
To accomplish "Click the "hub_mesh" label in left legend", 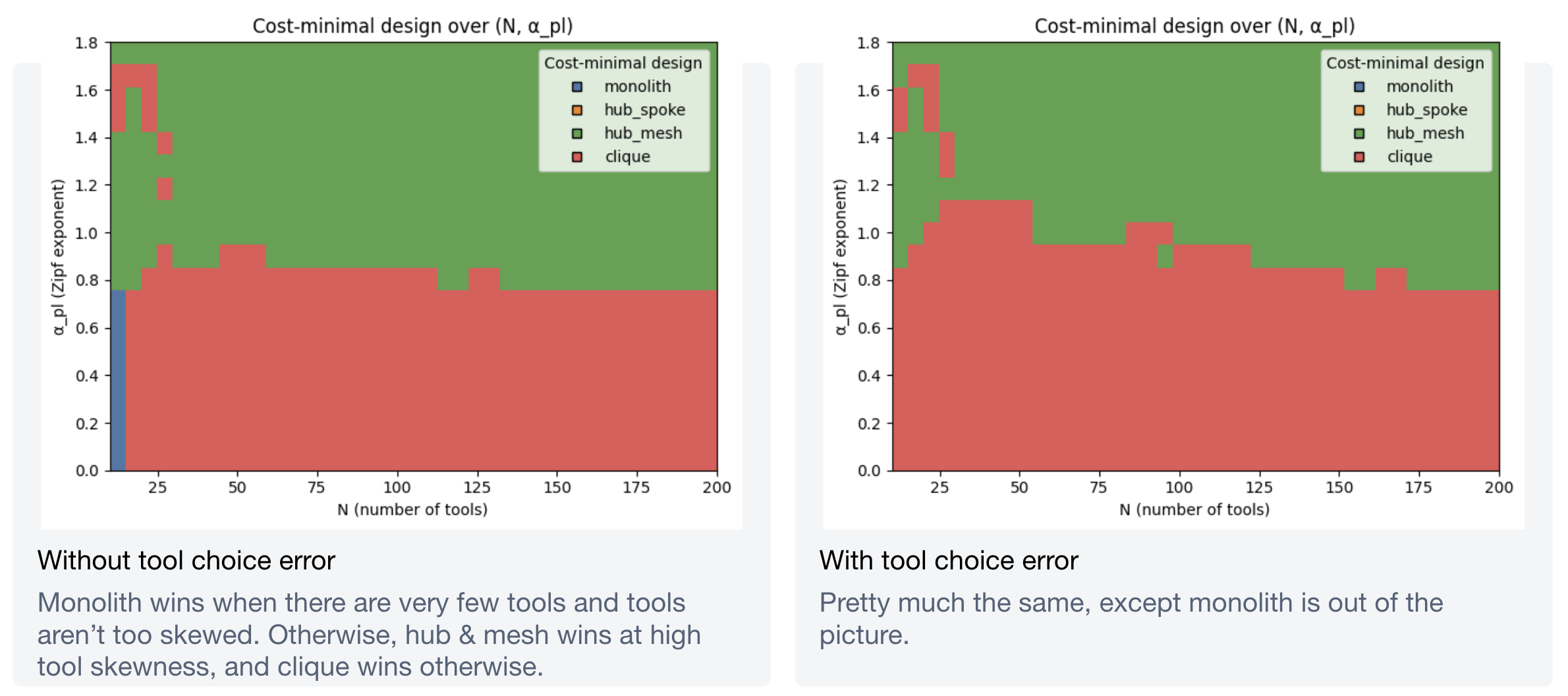I will click(643, 133).
